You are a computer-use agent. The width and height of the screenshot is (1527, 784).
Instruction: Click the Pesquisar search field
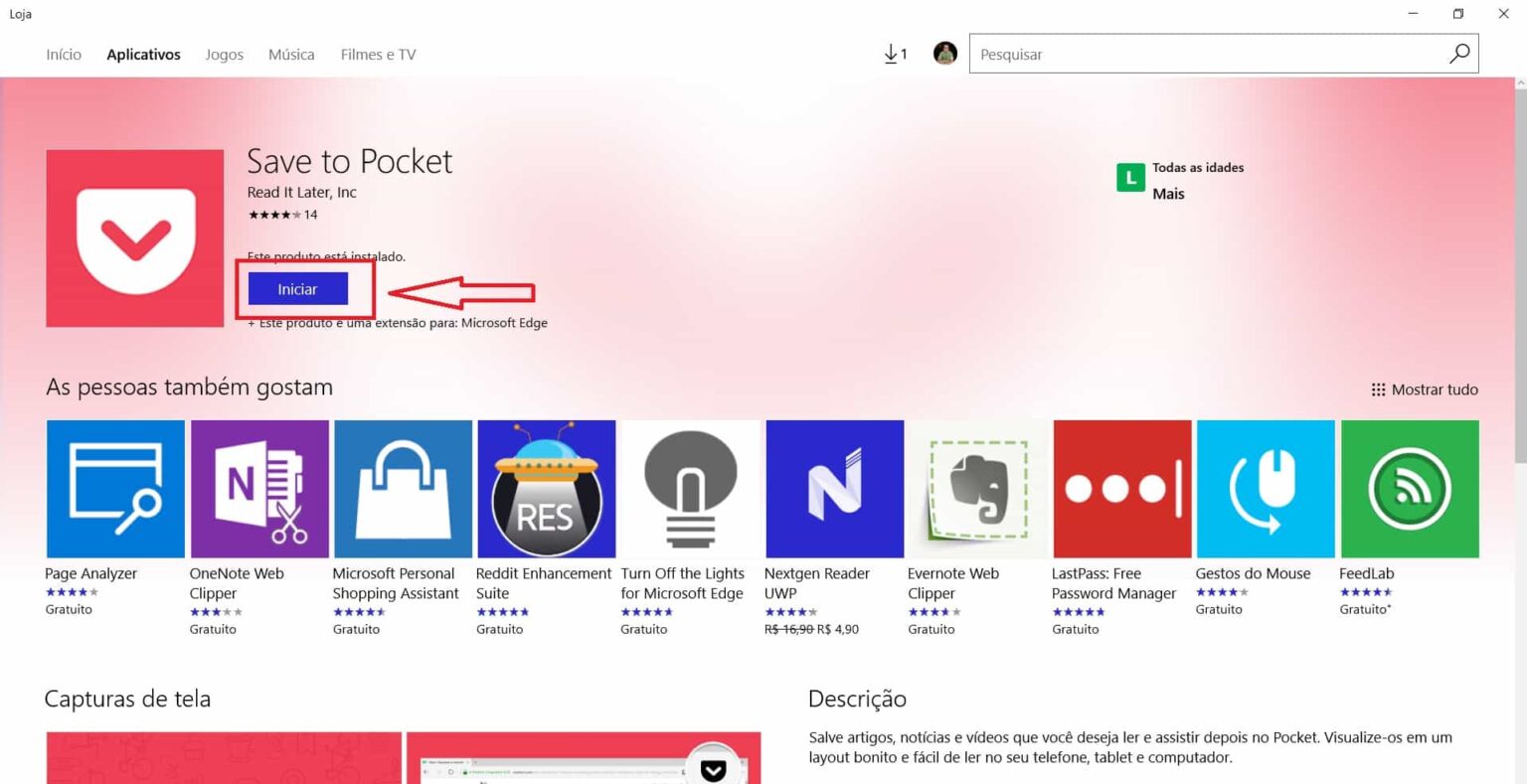click(1193, 54)
